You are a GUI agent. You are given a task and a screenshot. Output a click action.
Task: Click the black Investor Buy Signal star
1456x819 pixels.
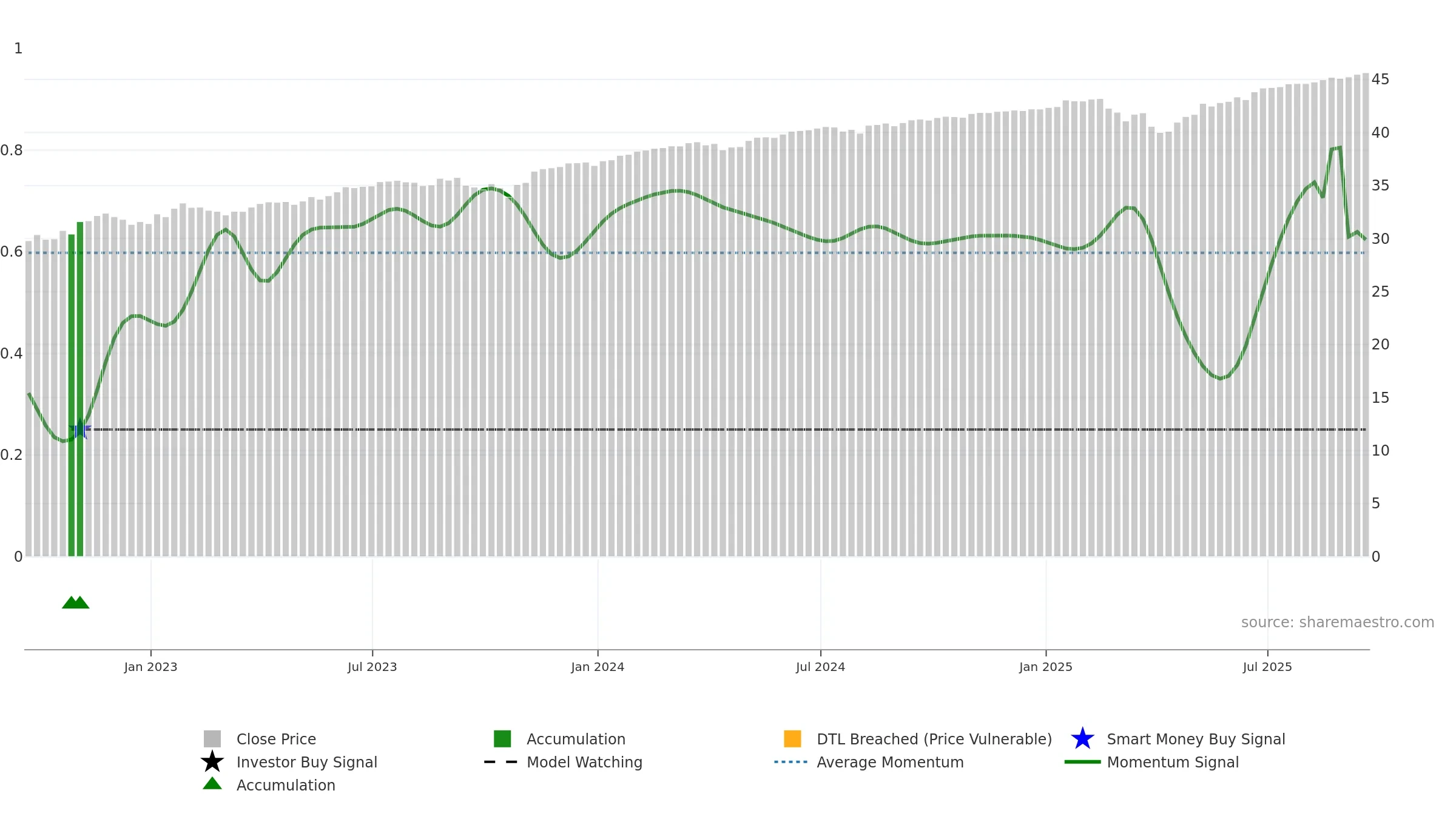pyautogui.click(x=212, y=761)
